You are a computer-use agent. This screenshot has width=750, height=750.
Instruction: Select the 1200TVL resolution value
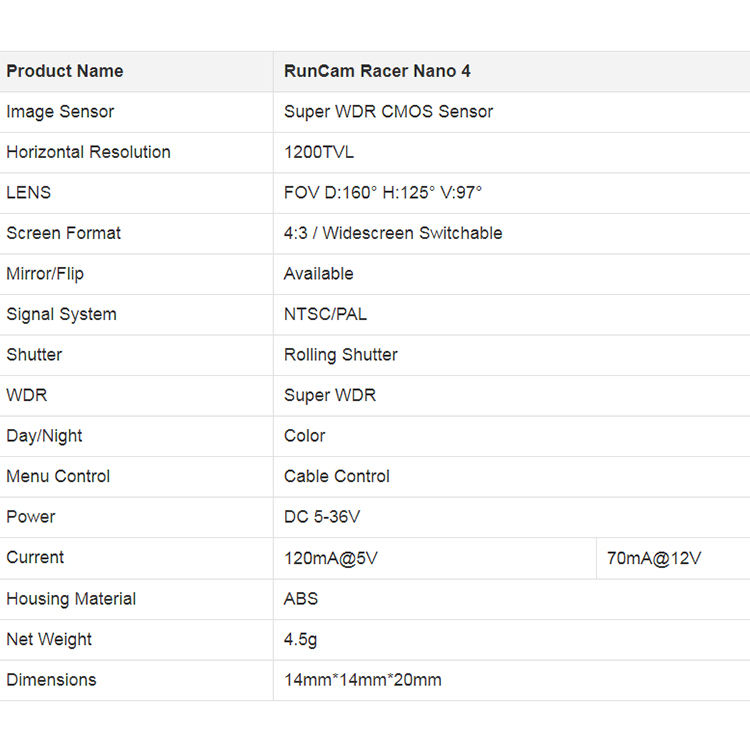[319, 152]
